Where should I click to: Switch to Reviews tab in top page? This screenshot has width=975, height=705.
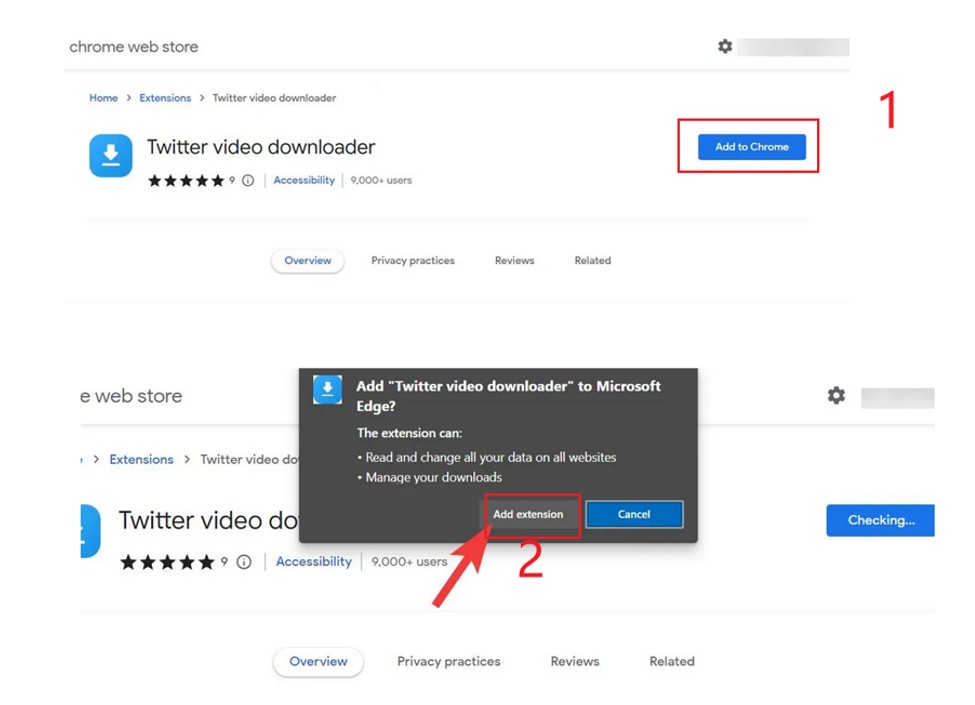tap(514, 260)
